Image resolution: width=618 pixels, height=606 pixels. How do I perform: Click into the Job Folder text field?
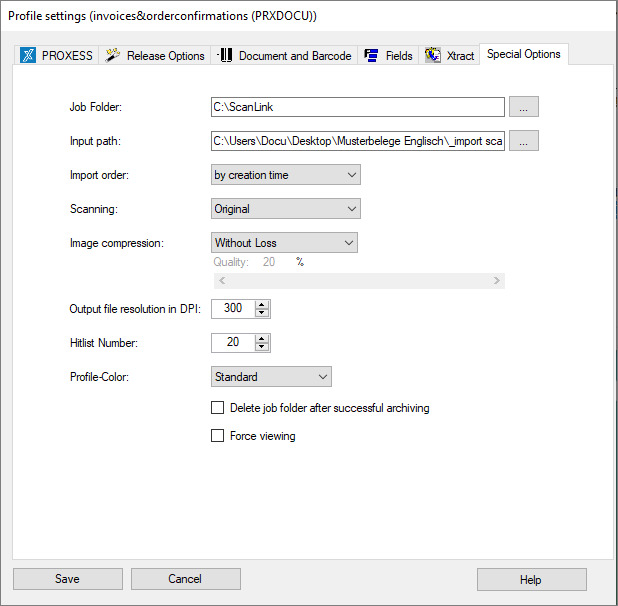pyautogui.click(x=357, y=107)
